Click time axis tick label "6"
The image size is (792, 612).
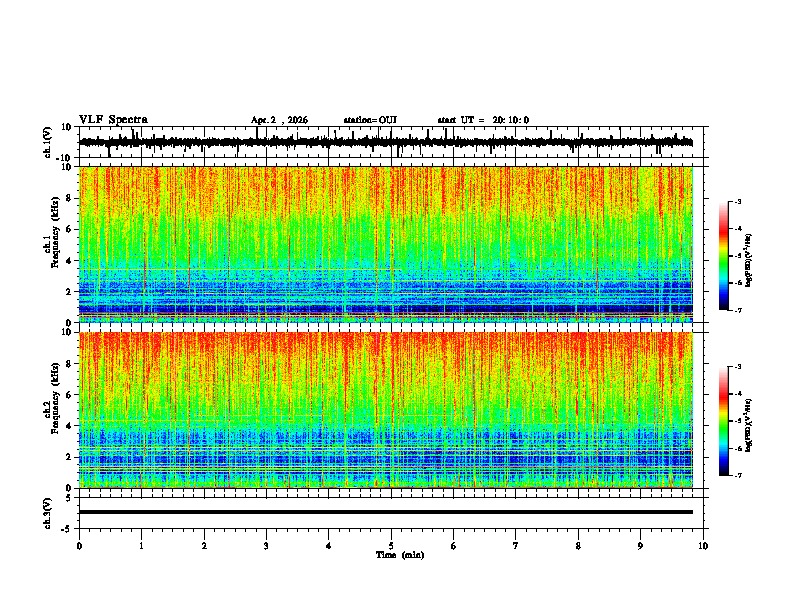point(454,546)
